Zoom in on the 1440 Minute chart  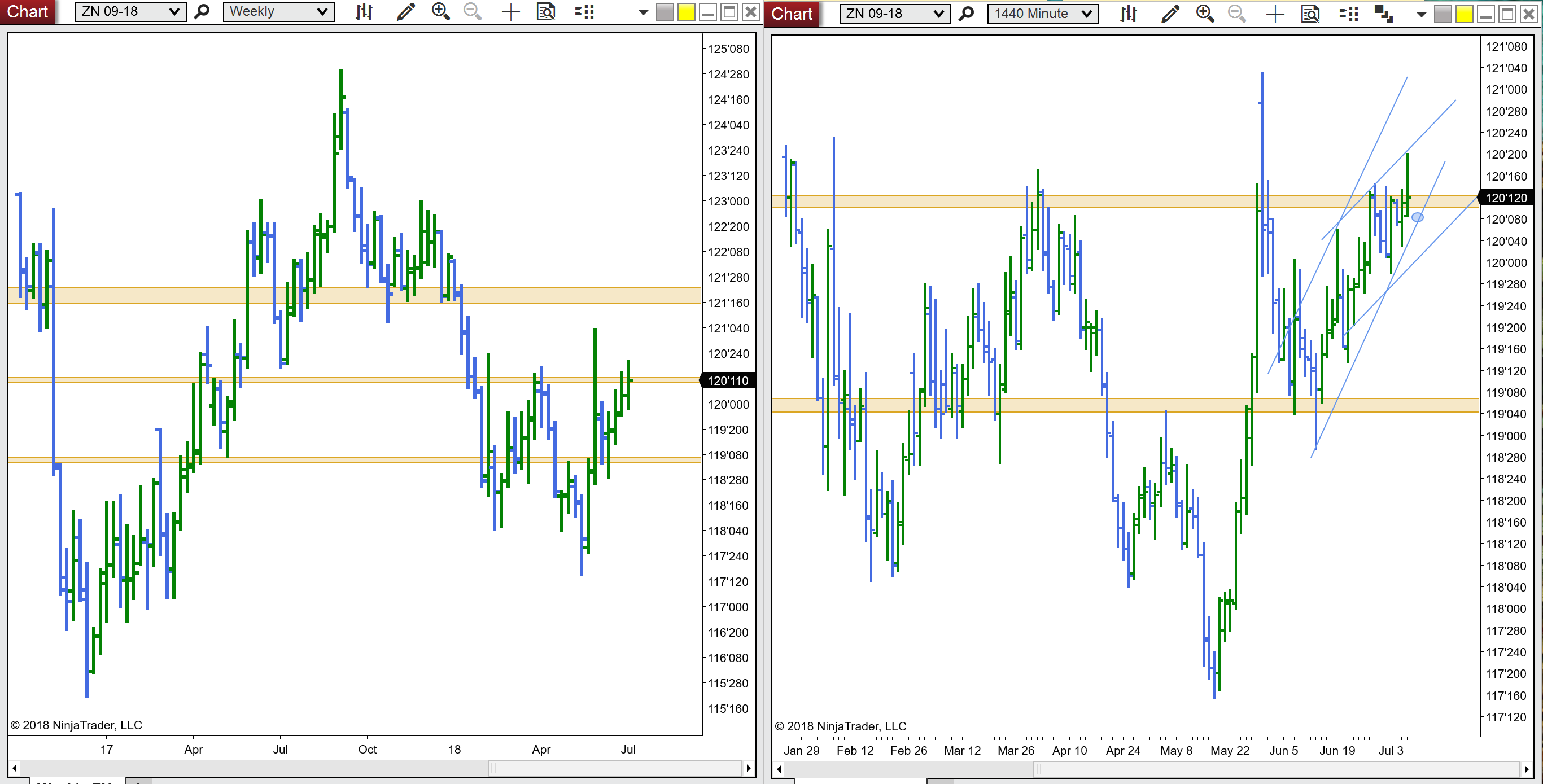point(1205,14)
